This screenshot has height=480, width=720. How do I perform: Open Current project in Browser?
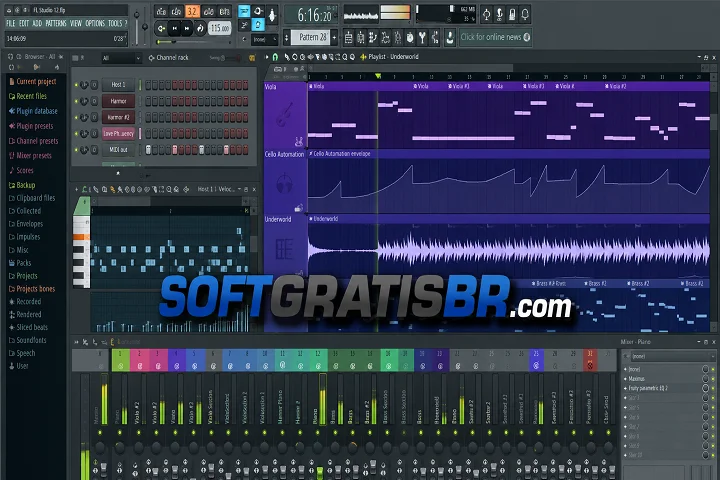click(32, 81)
